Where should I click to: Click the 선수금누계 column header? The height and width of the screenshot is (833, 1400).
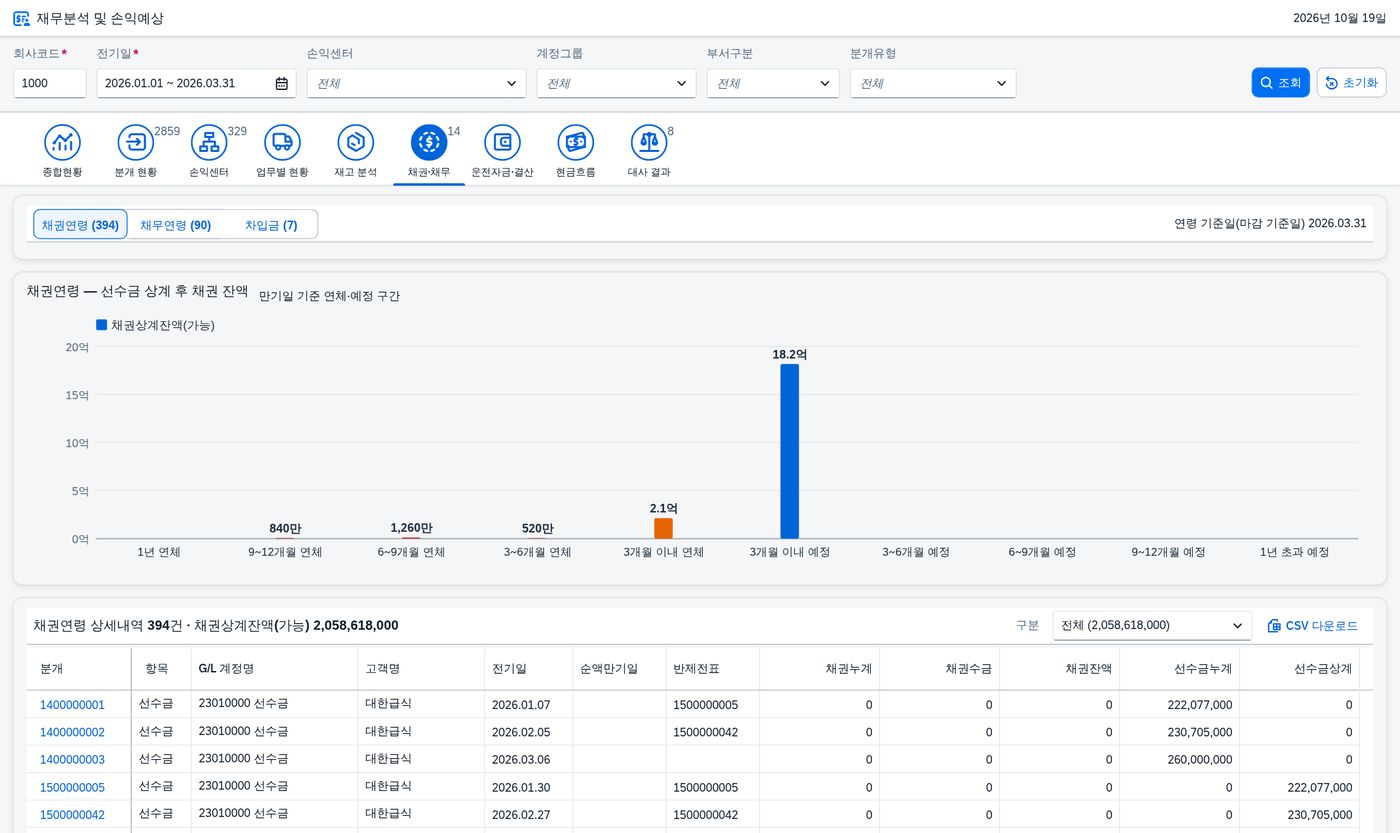click(1179, 669)
